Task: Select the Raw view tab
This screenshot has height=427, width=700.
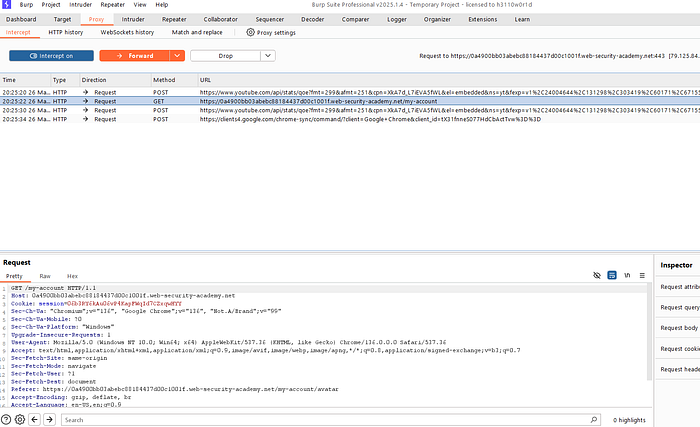Action: [45, 276]
